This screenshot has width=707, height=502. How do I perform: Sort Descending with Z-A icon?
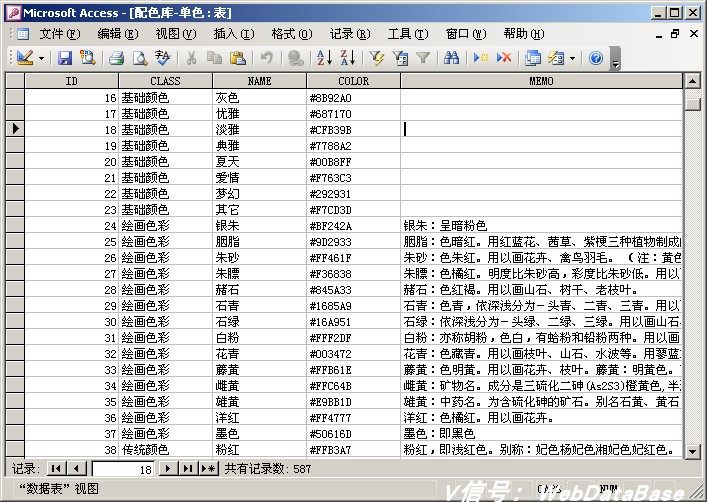[x=348, y=58]
